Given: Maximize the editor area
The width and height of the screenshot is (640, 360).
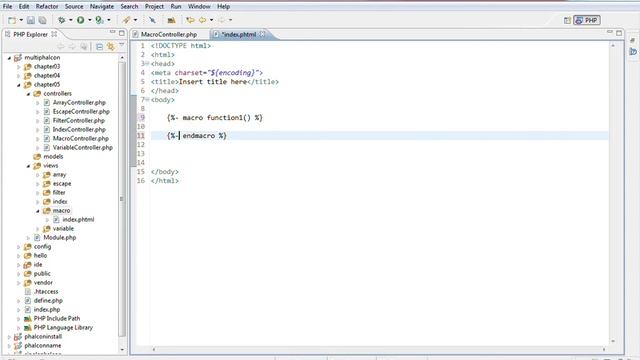Looking at the screenshot, I should [619, 33].
